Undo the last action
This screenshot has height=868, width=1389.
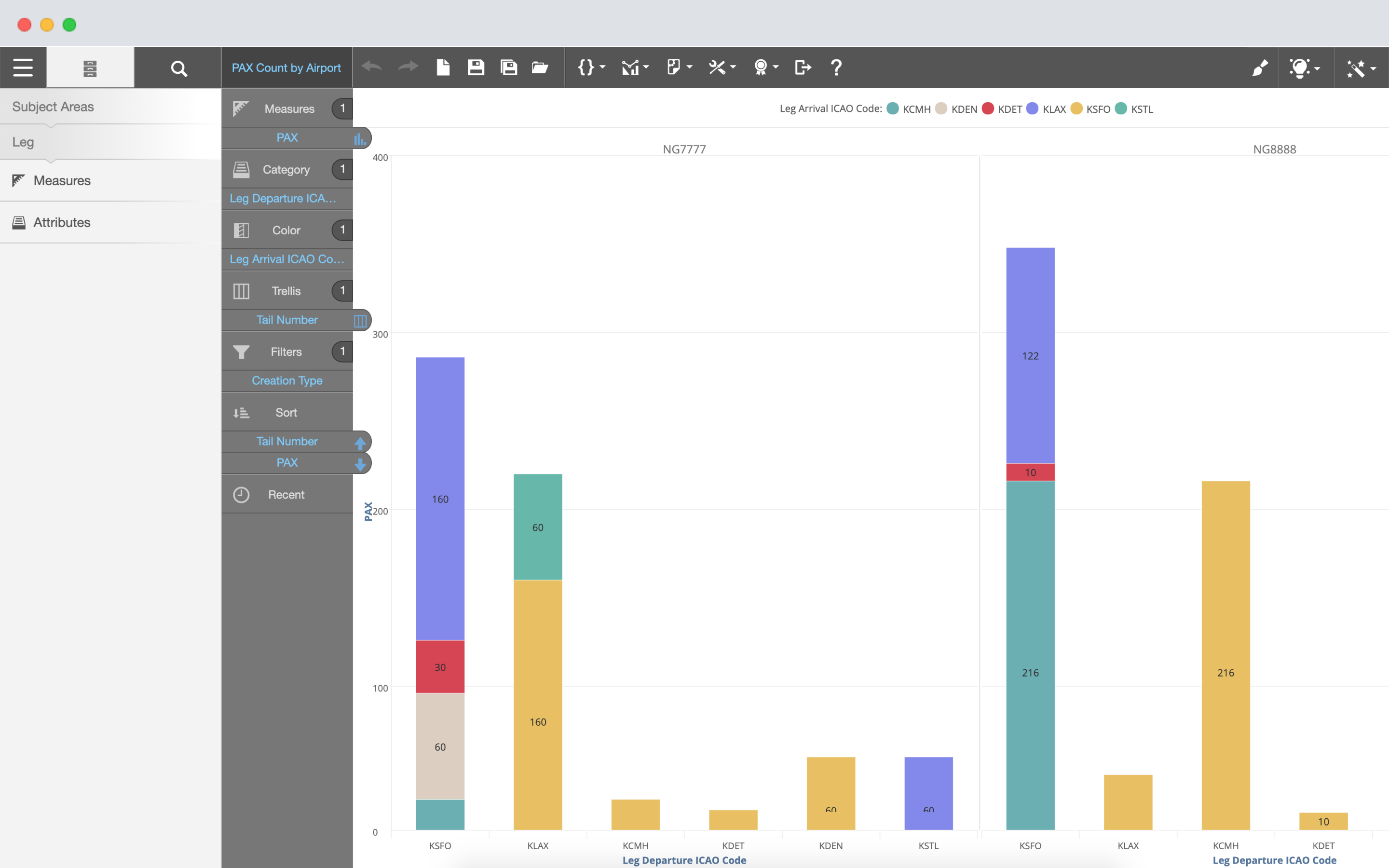pyautogui.click(x=372, y=67)
